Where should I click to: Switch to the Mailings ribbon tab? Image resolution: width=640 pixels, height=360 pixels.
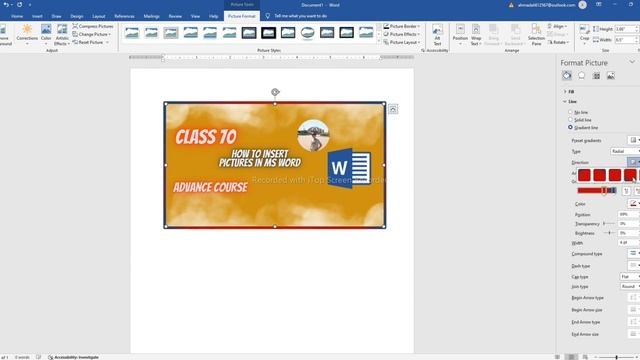[x=151, y=16]
